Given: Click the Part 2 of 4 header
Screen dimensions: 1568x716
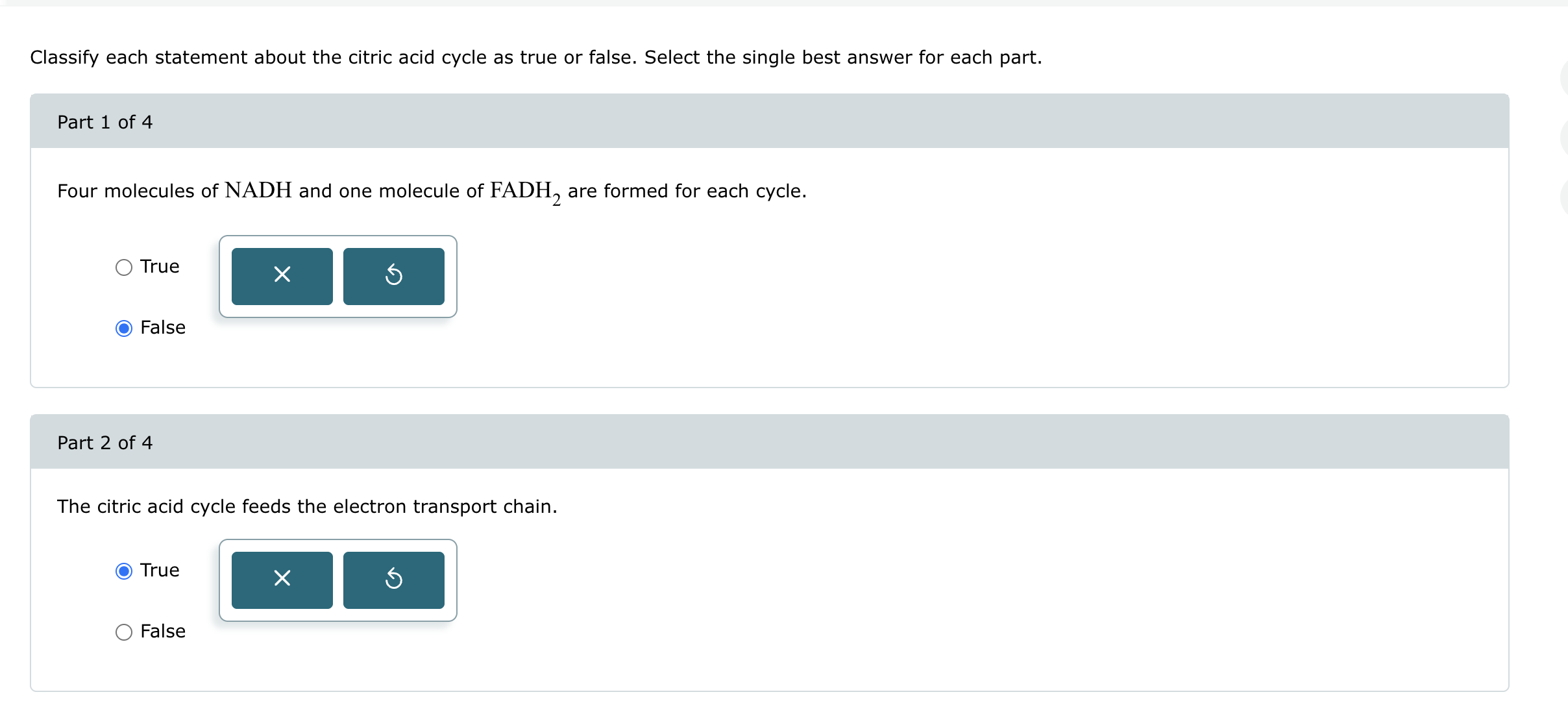Looking at the screenshot, I should [x=104, y=442].
